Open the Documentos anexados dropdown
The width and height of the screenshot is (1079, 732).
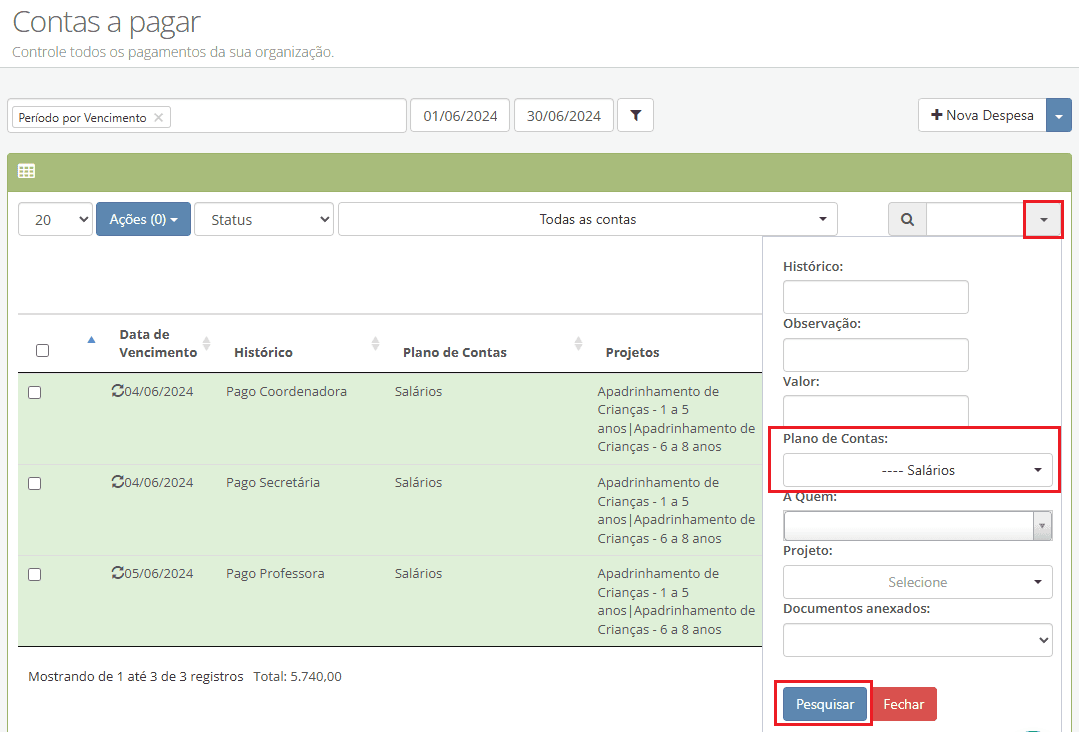tap(917, 640)
